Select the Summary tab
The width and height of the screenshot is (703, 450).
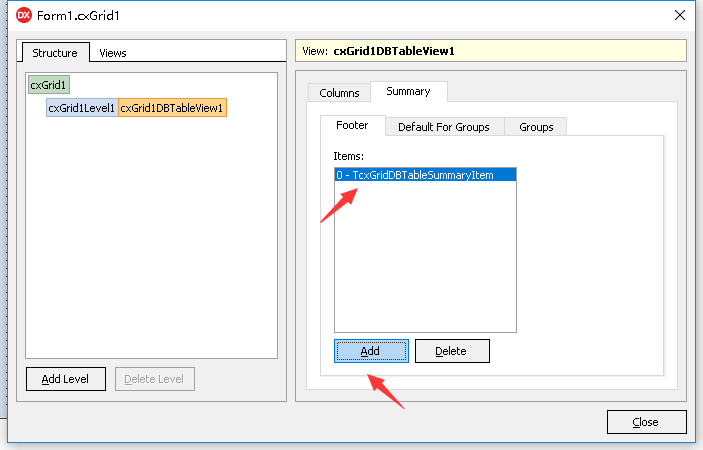click(408, 92)
